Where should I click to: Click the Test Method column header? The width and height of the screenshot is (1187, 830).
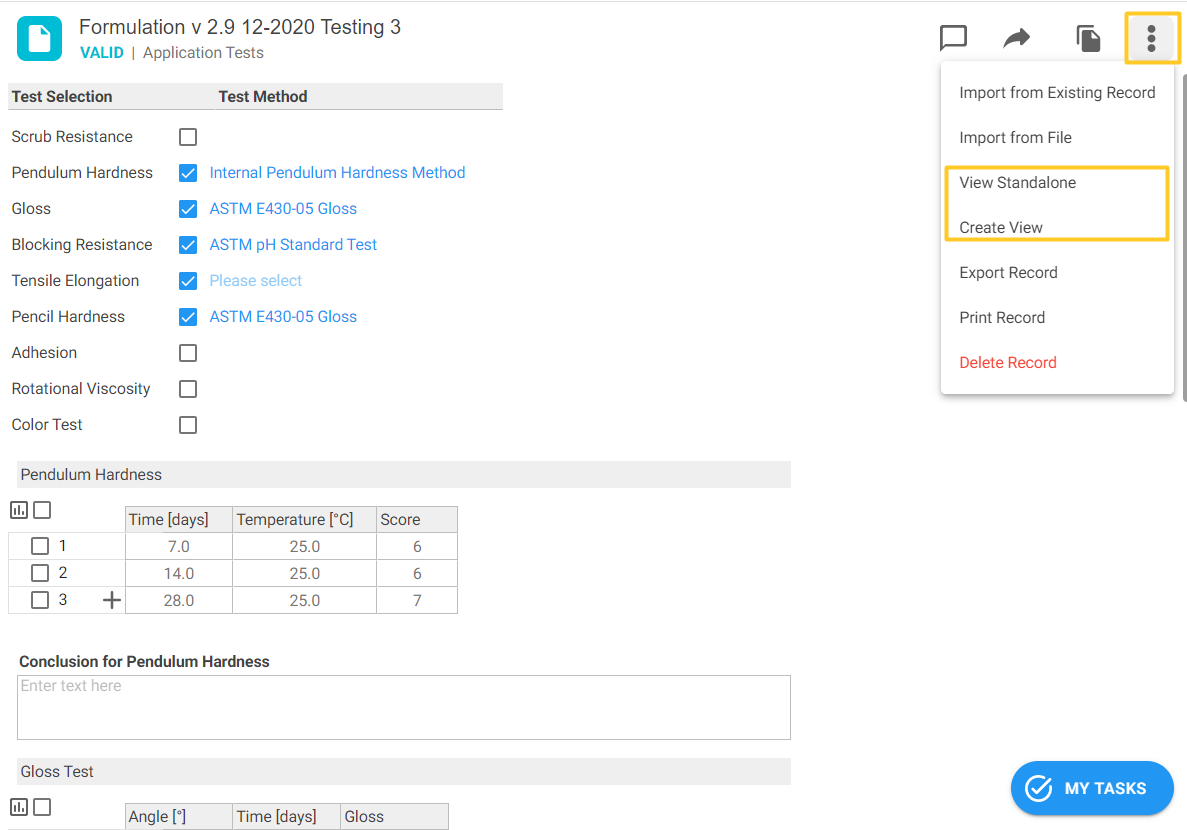click(x=359, y=97)
